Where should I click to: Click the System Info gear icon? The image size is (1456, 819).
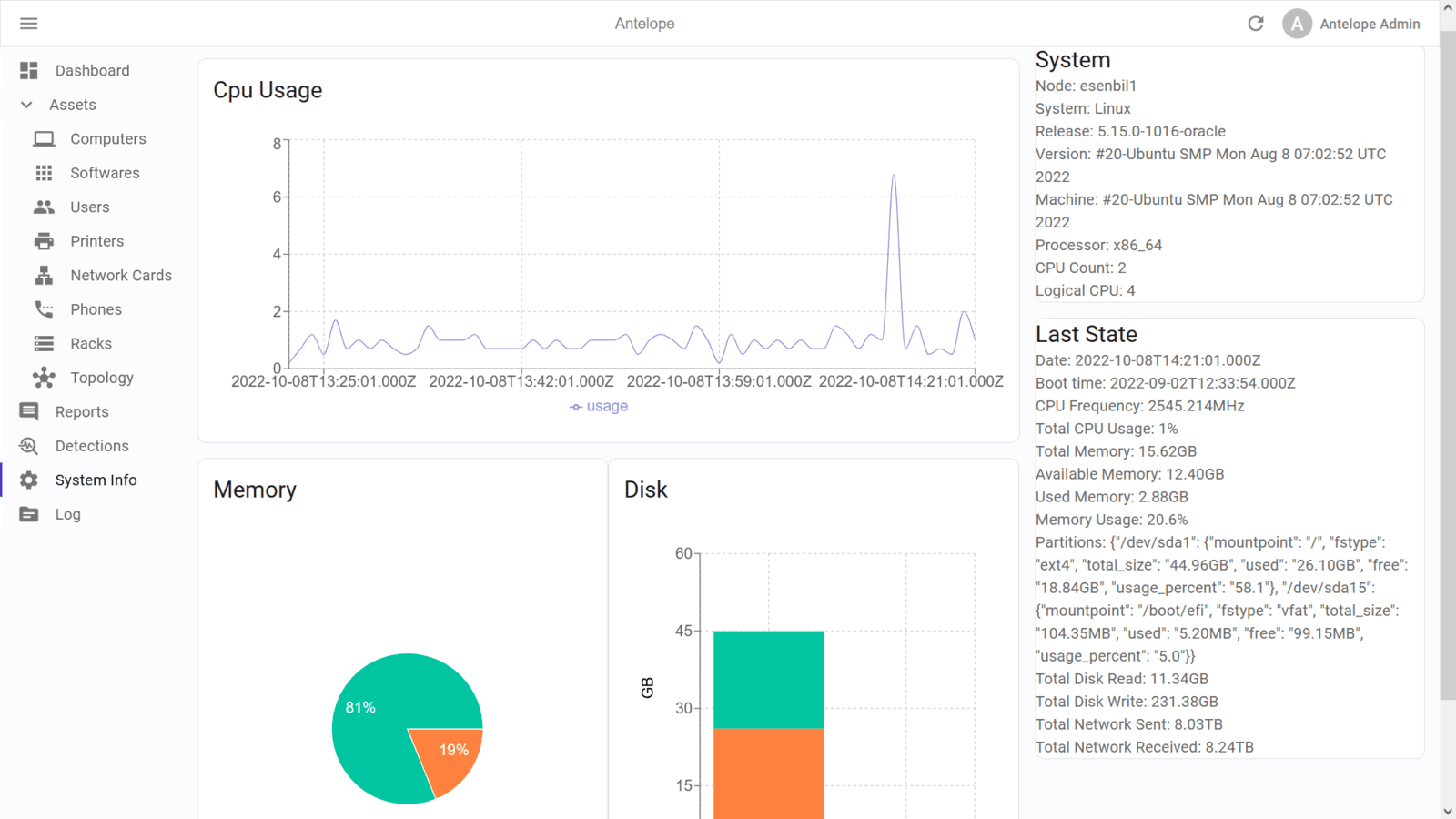29,480
